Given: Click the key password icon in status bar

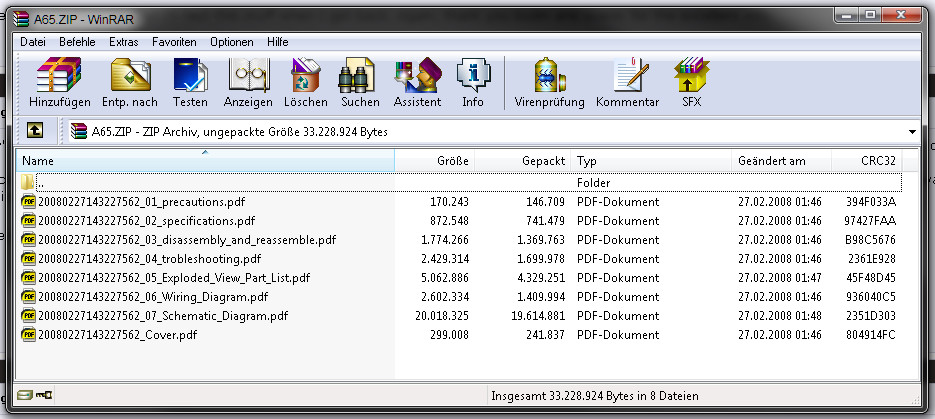Looking at the screenshot, I should tap(44, 395).
